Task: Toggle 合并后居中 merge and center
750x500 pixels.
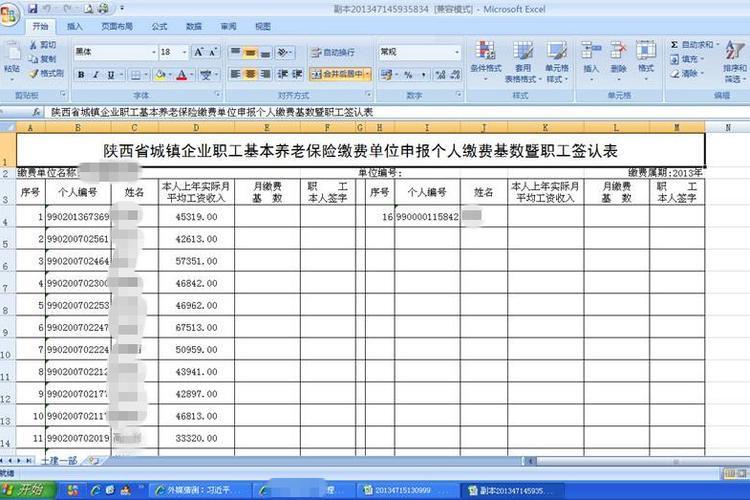Action: [337, 74]
